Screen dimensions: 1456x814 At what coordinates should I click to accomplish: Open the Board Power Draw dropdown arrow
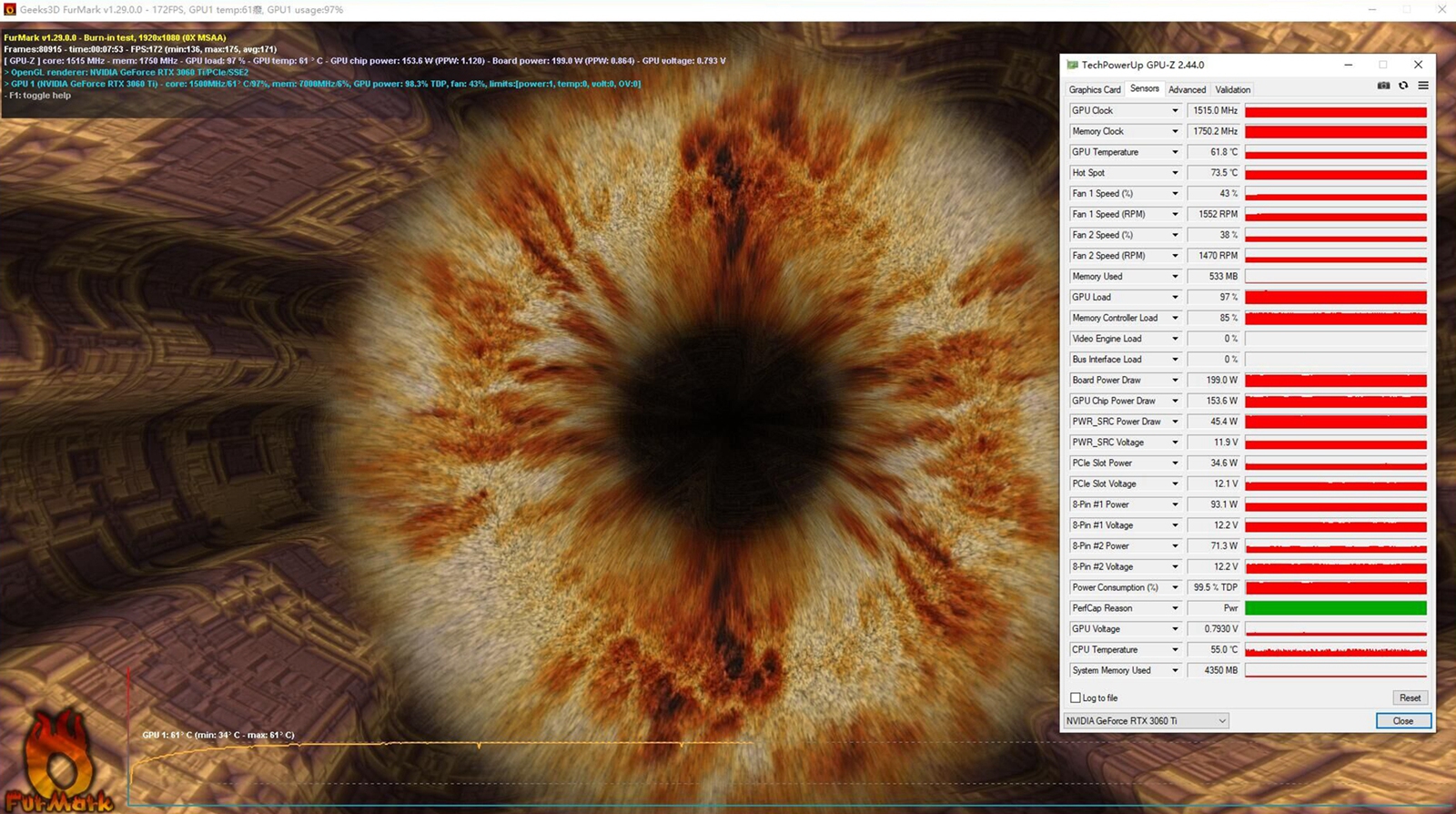(1175, 381)
